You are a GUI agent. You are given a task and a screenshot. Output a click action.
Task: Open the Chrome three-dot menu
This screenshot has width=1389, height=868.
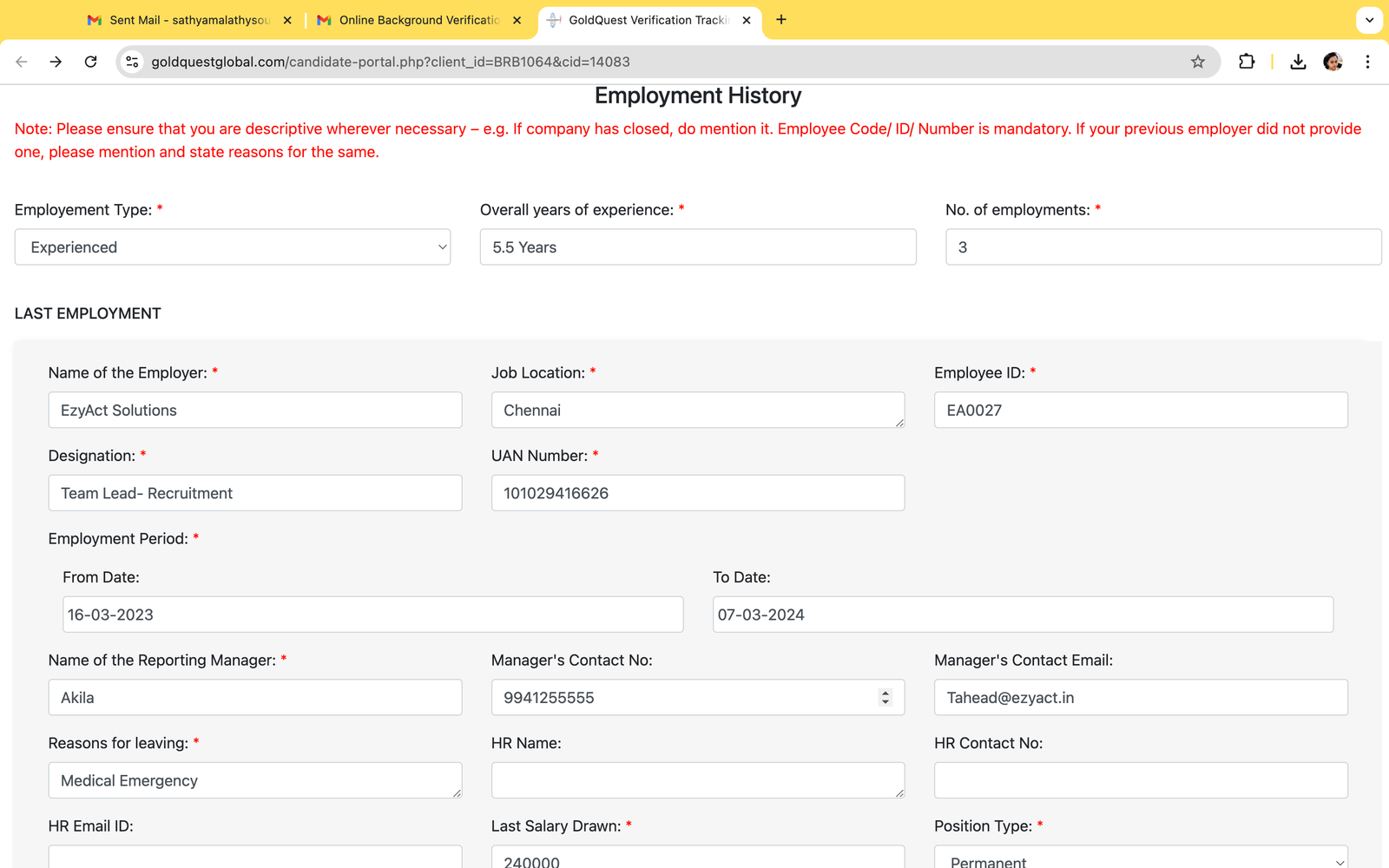[1367, 62]
